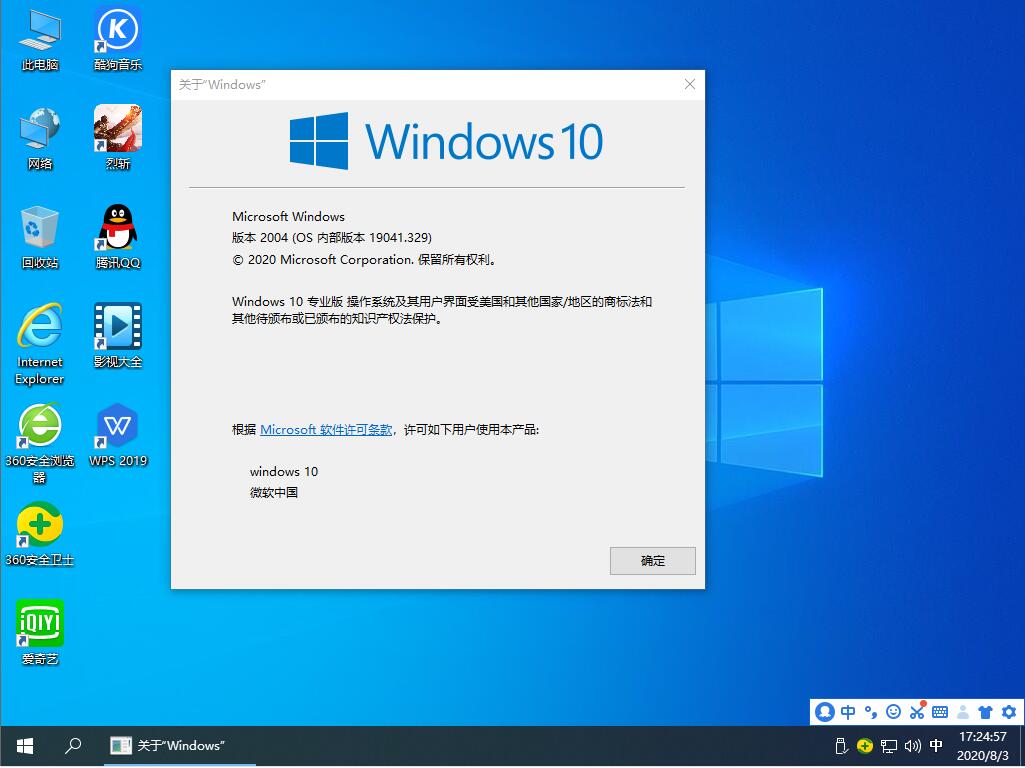Switch to the 关于Windows taskbar task
This screenshot has width=1025, height=768.
(x=178, y=745)
